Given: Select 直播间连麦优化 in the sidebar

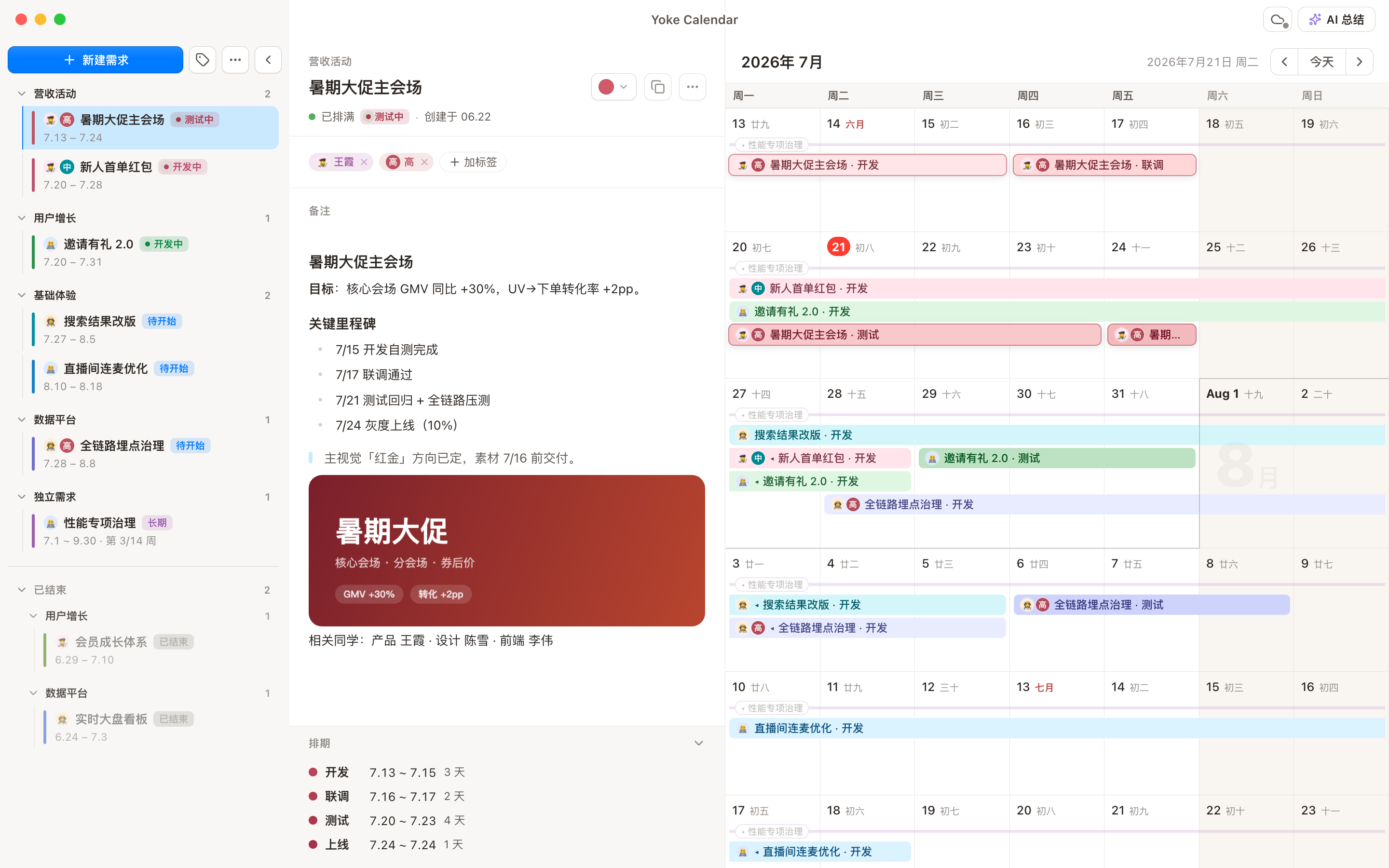Looking at the screenshot, I should coord(151,377).
